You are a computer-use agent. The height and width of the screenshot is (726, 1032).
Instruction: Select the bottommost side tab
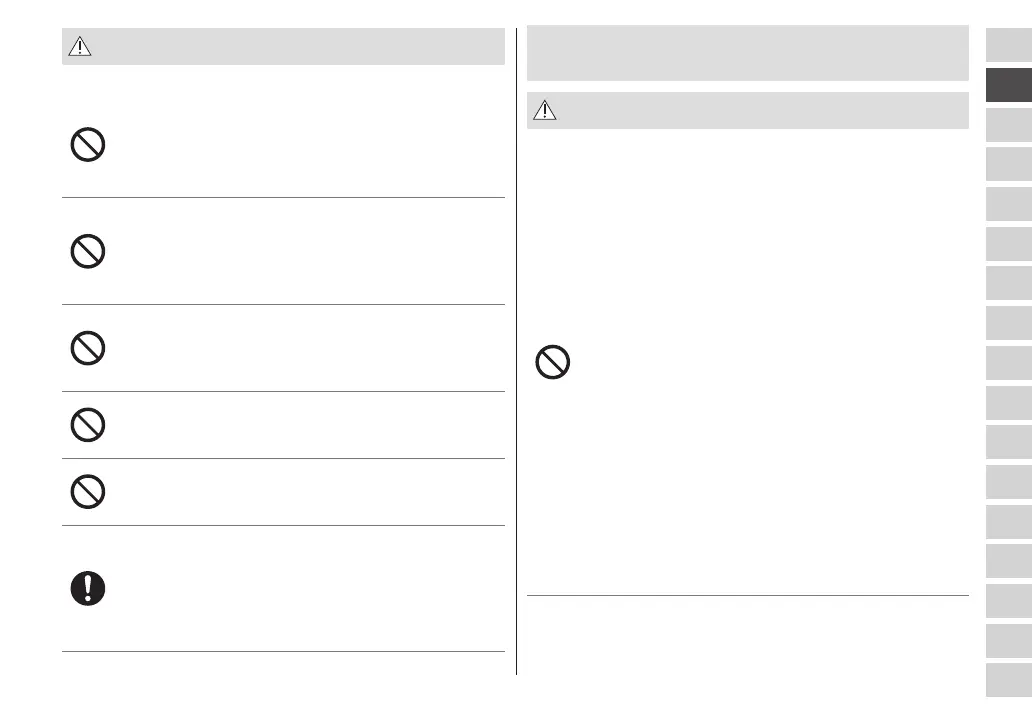tap(1008, 680)
